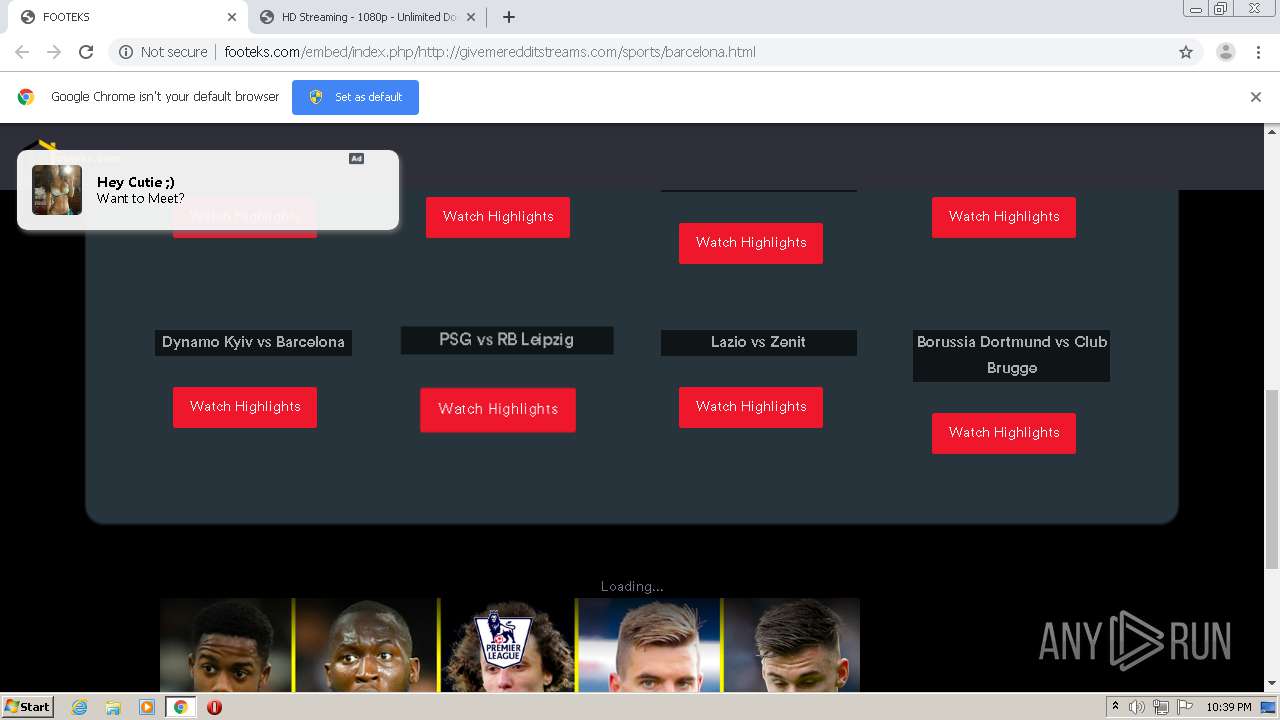This screenshot has height=720, width=1280.
Task: Watch highlights for PSG vs RB Leipzig
Action: coord(498,410)
